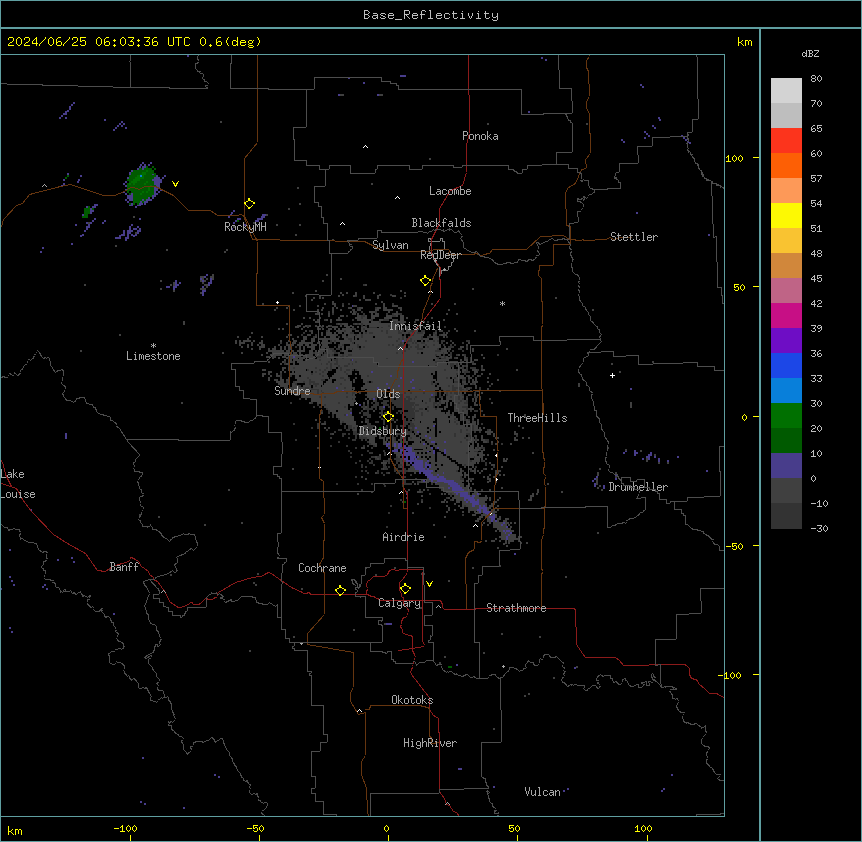
Task: Select the light gray 80-70 dBZ swatch
Action: [x=786, y=91]
